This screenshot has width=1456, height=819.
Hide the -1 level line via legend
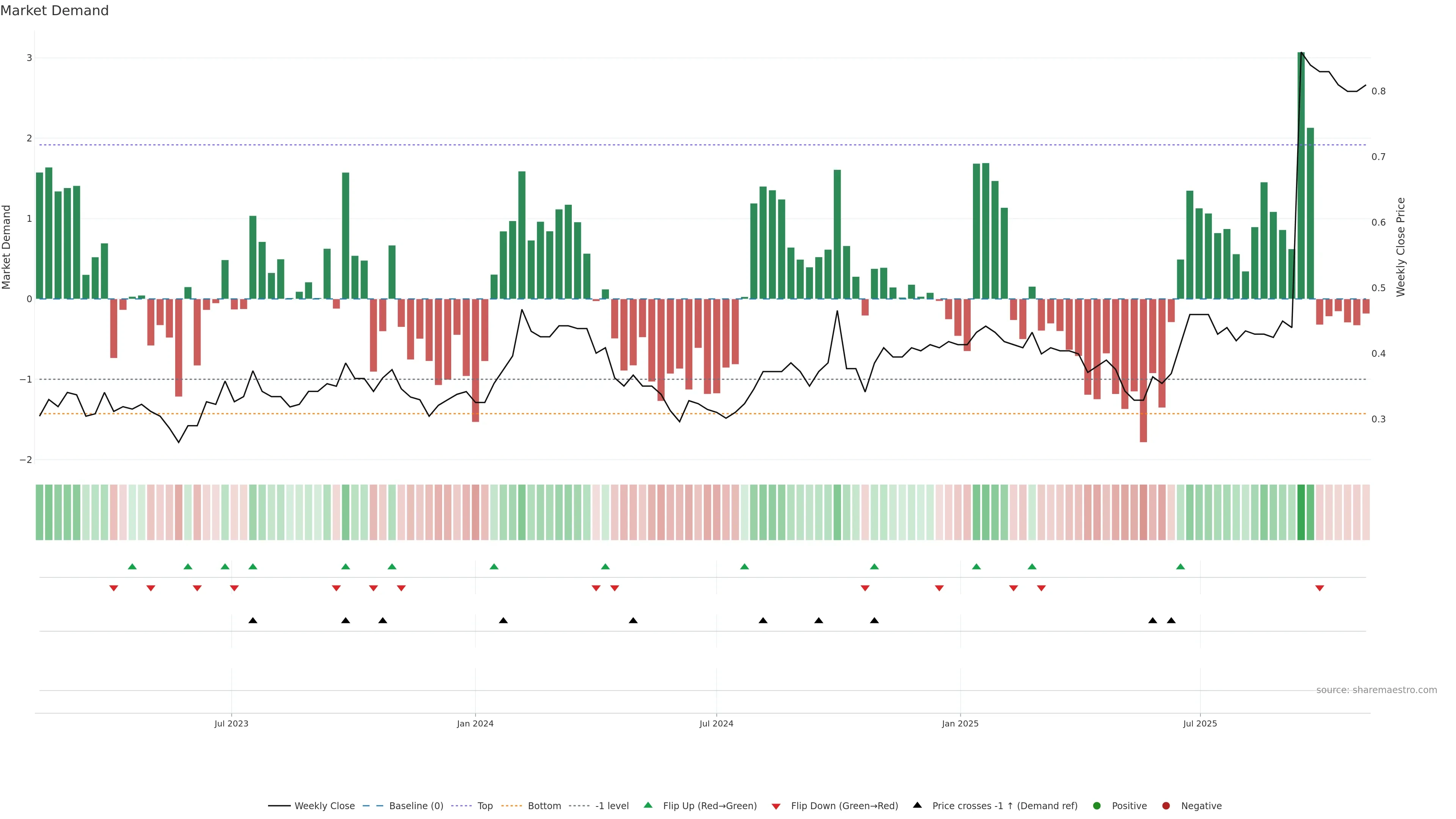point(612,805)
